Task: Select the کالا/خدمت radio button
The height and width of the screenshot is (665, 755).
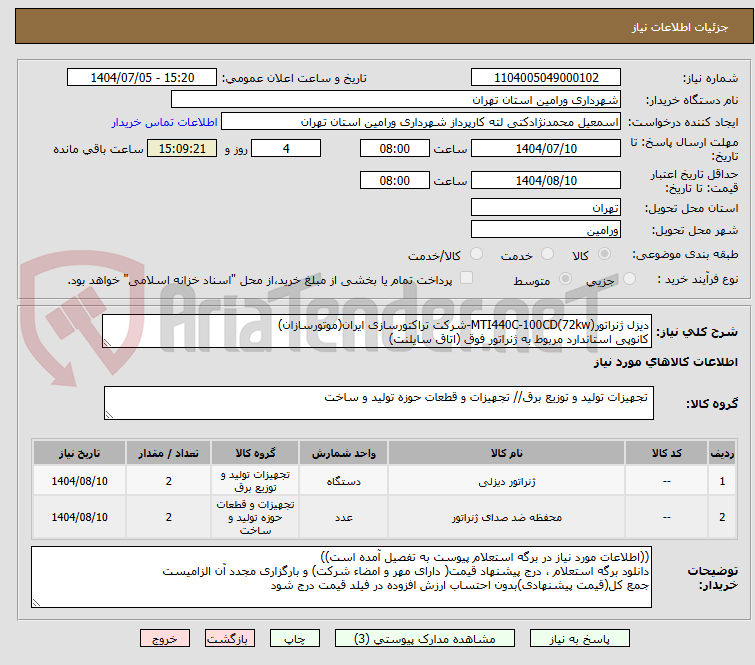Action: [476, 254]
